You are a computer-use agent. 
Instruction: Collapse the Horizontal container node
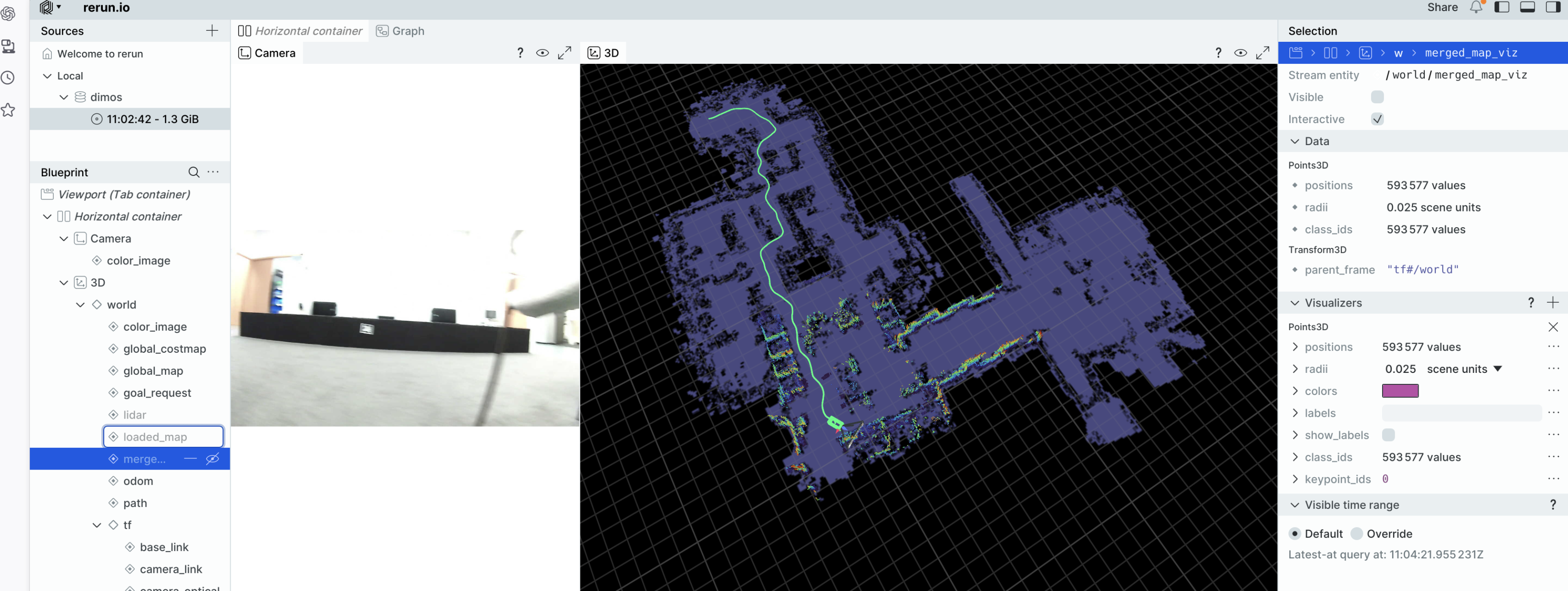tap(47, 216)
